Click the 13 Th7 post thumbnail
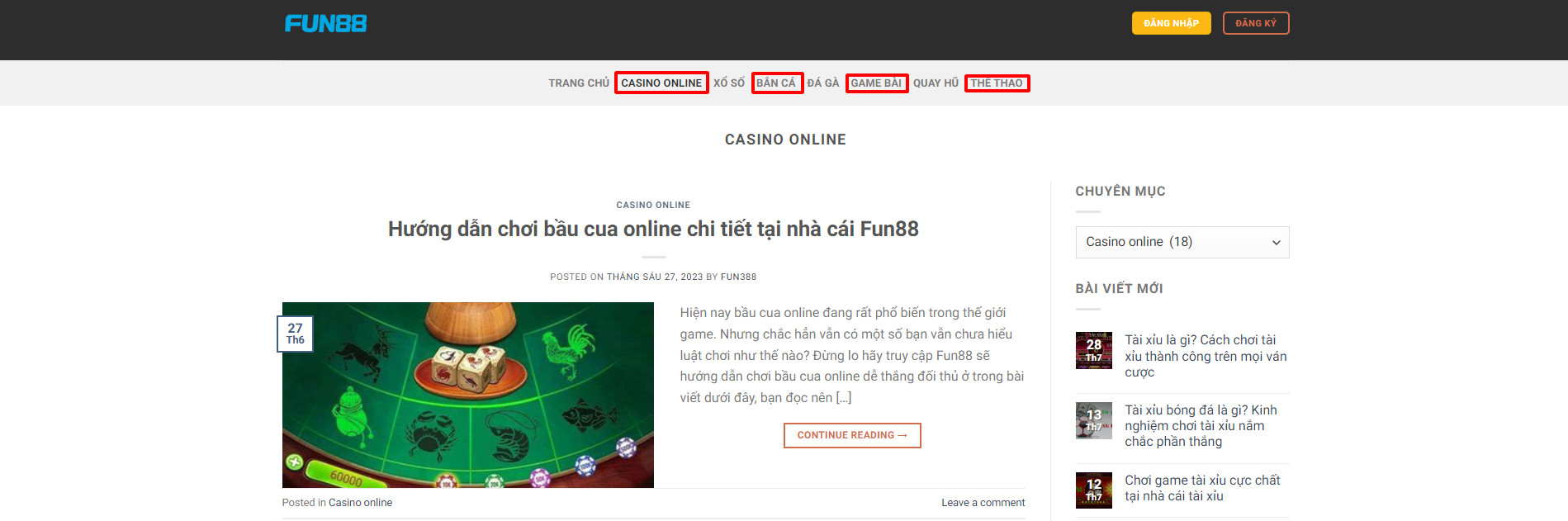1568x521 pixels. click(1093, 420)
